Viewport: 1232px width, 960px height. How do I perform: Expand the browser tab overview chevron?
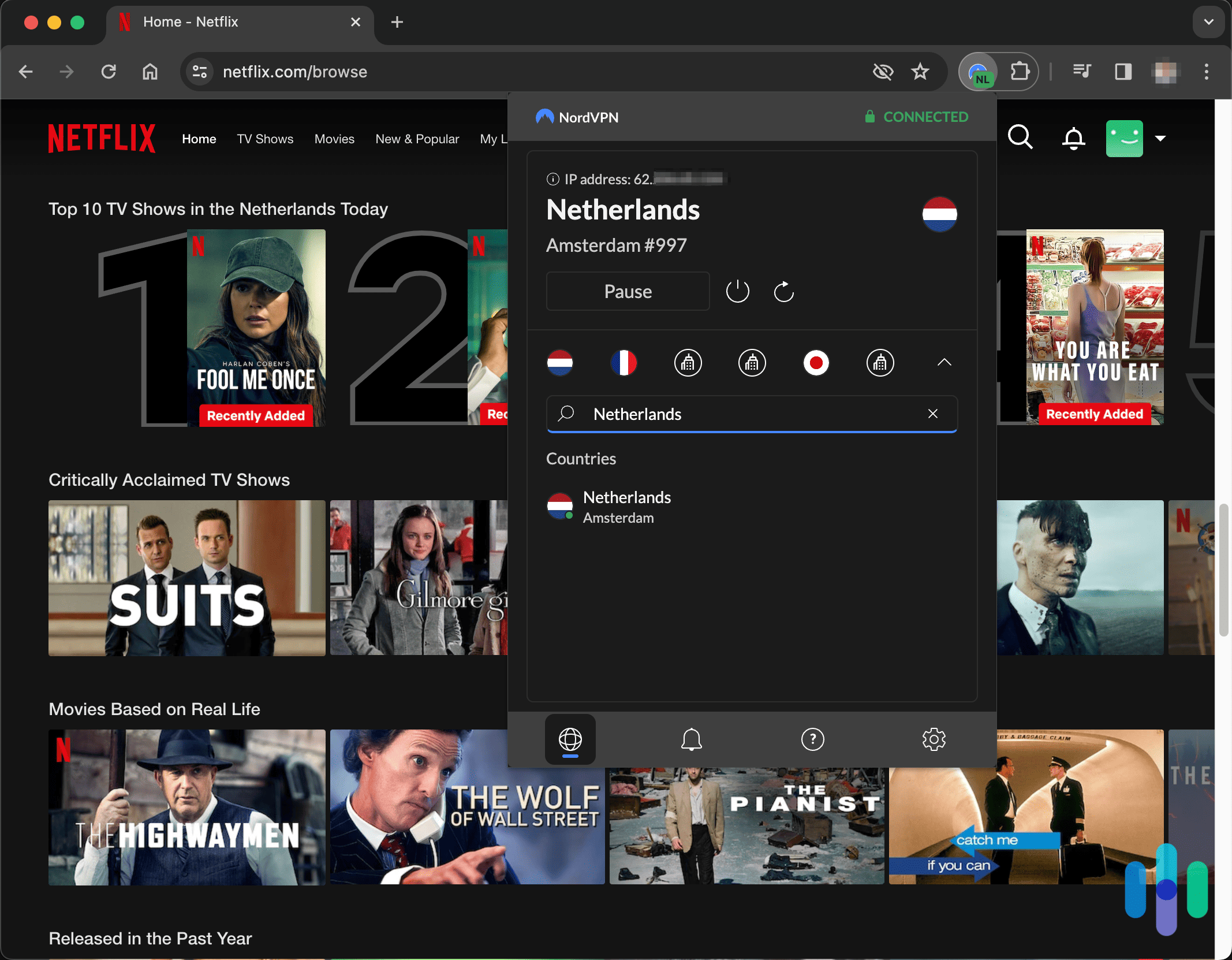click(1208, 22)
